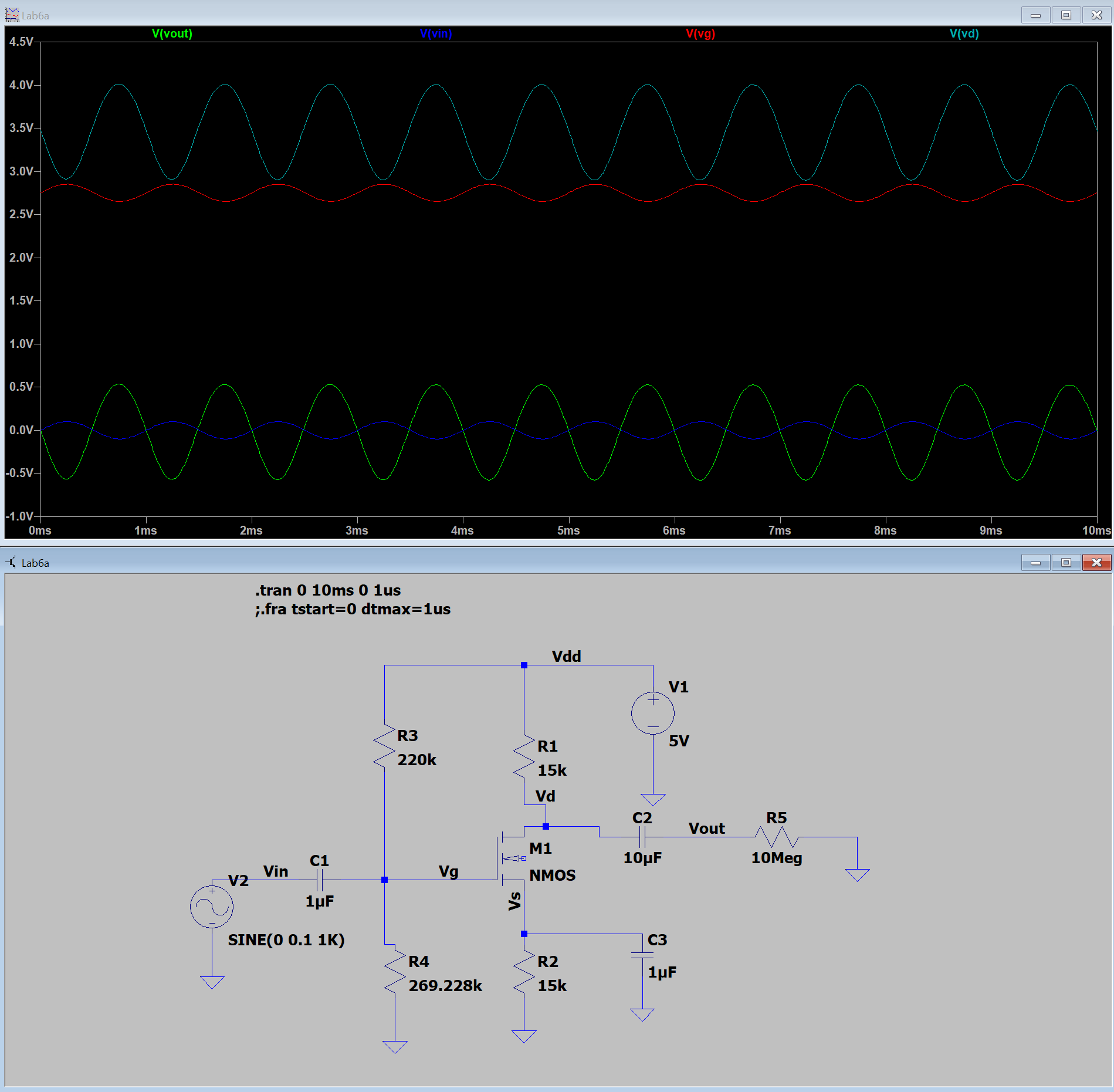Click the ;.fra tstart=0 dtmax=1us comment
Image resolution: width=1114 pixels, height=1092 pixels.
353,609
